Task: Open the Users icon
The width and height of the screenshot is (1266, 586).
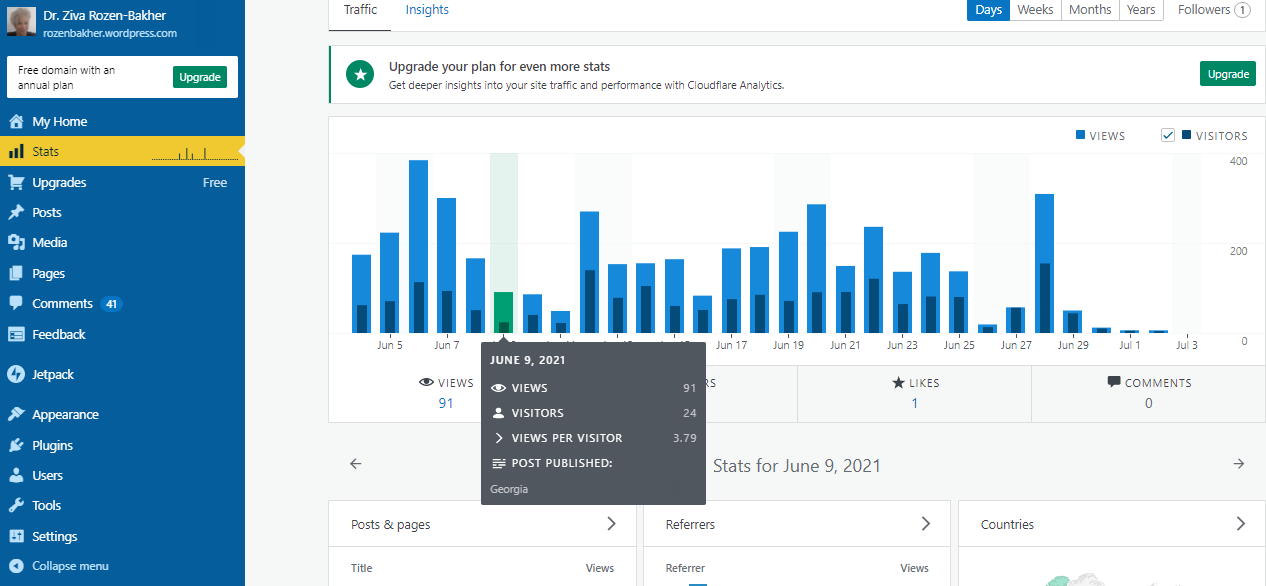Action: click(x=15, y=475)
